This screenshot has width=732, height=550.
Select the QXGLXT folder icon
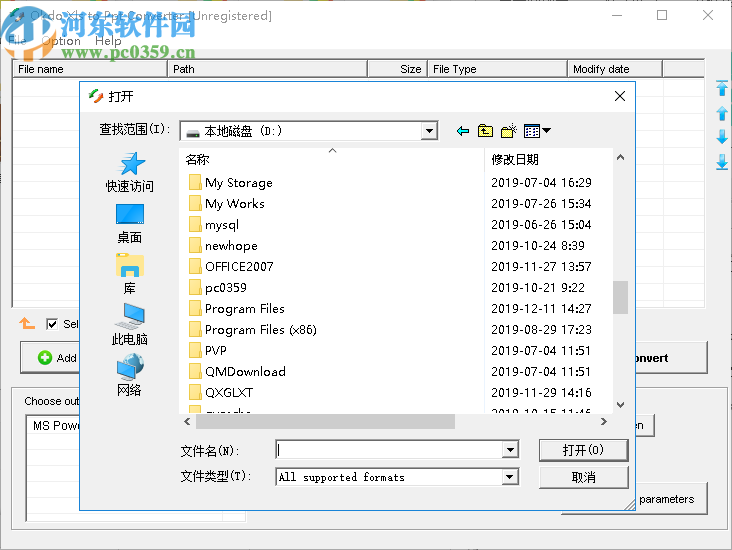(x=195, y=392)
